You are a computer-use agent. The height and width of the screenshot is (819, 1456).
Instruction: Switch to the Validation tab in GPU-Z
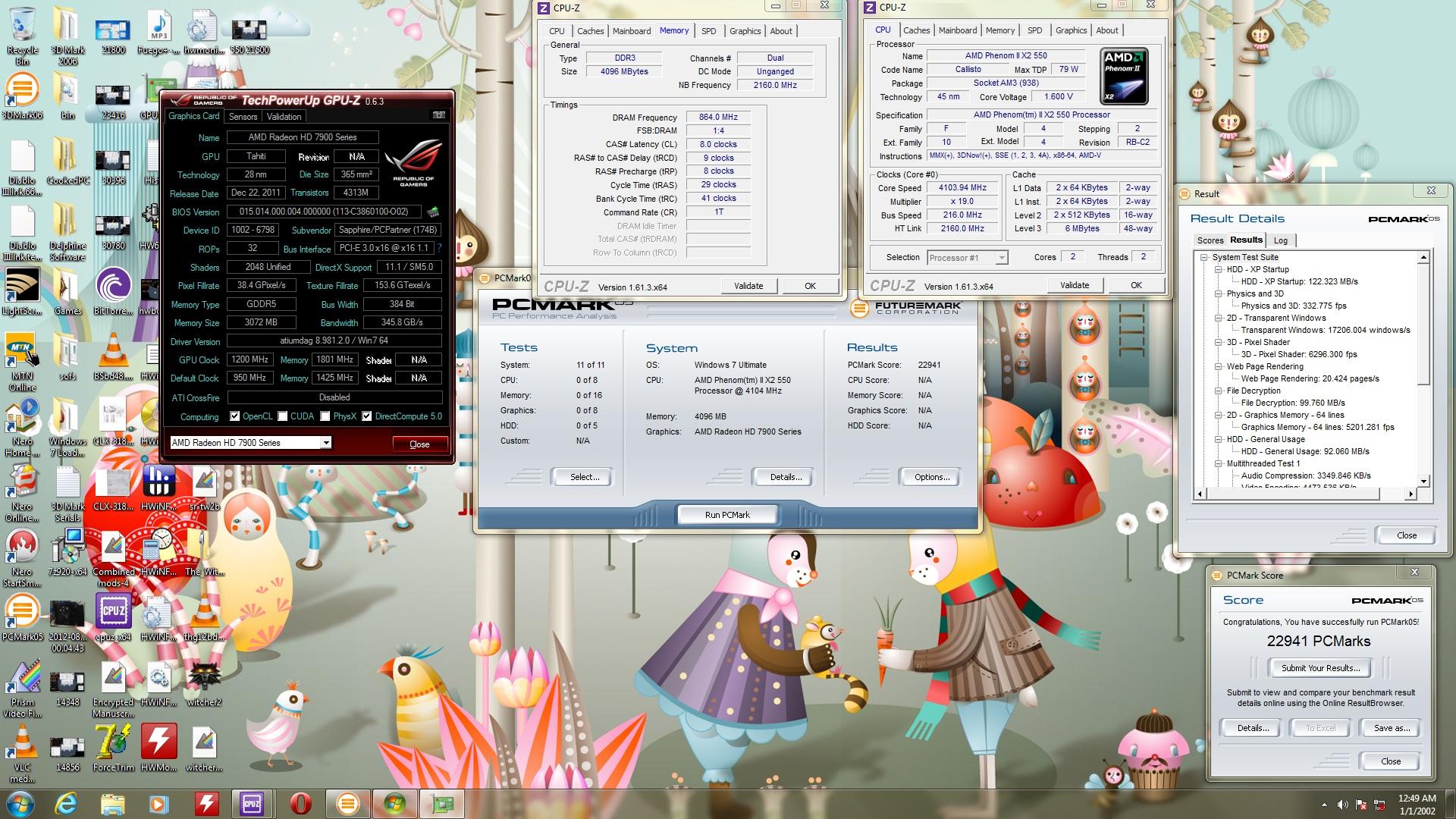click(x=284, y=116)
